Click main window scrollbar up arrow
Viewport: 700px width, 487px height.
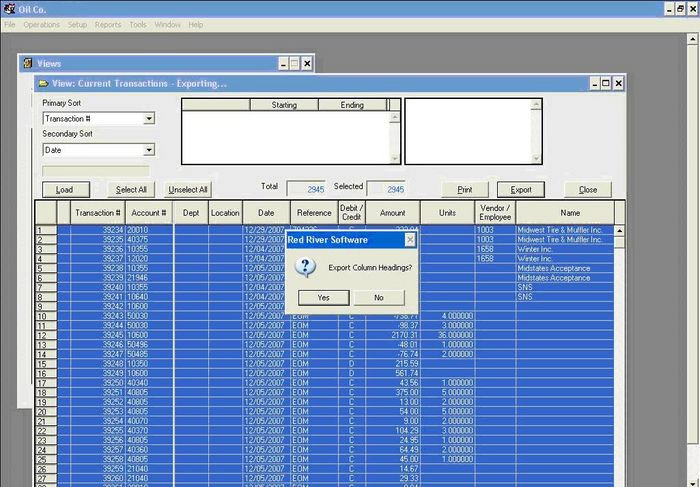692,39
